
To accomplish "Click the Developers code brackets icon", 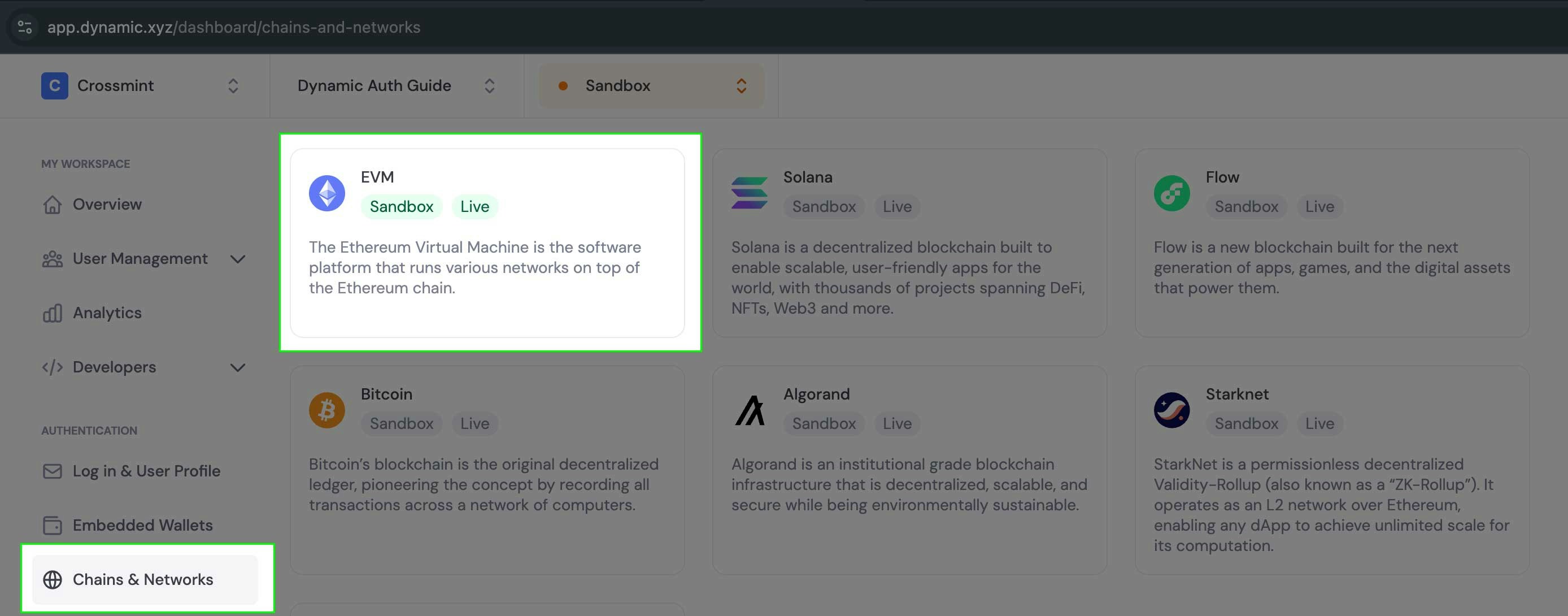I will coord(53,367).
